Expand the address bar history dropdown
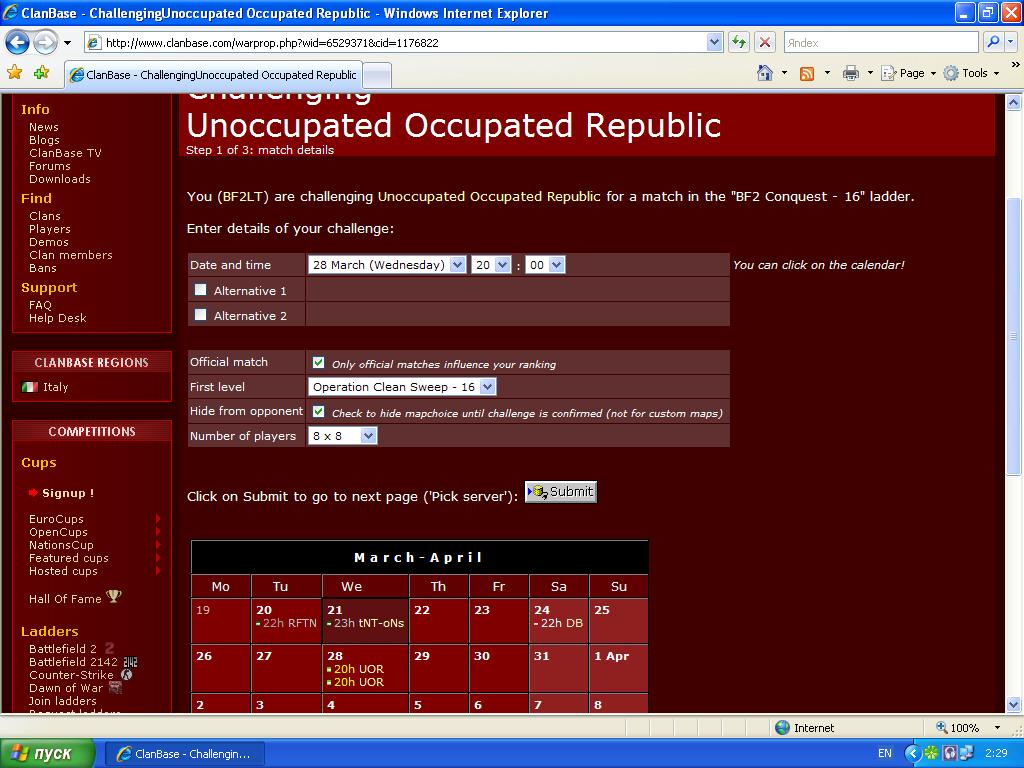1024x768 pixels. [x=714, y=42]
